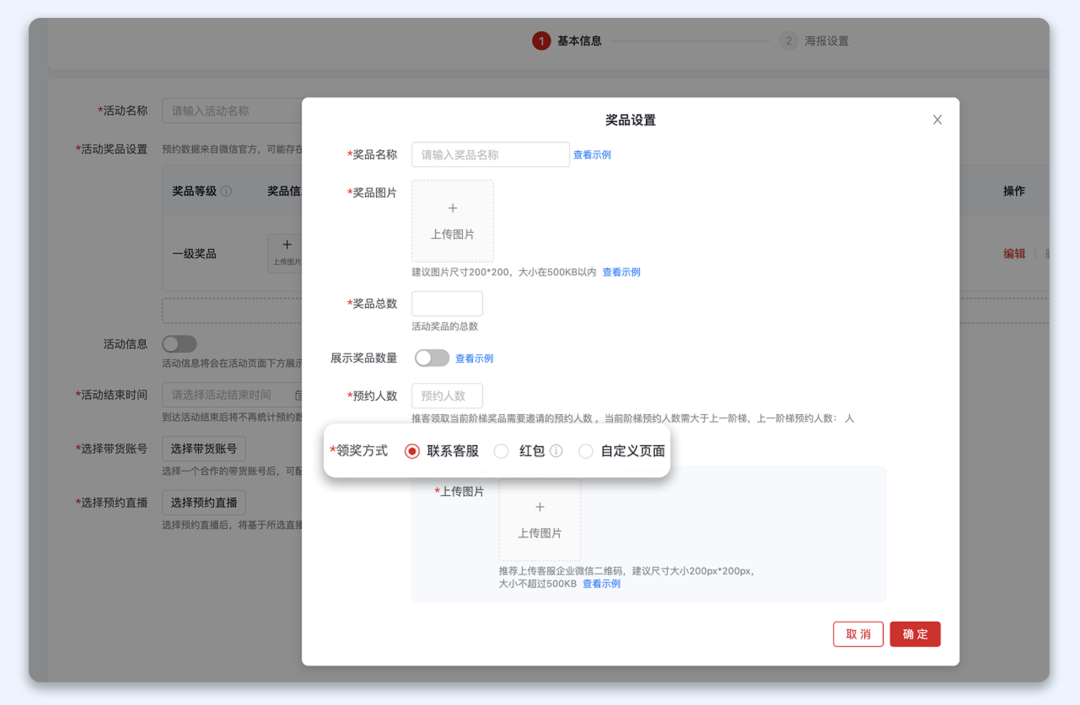Viewport: 1080px width, 705px height.
Task: Confirm prize settings with the 确定 button
Action: [x=914, y=634]
